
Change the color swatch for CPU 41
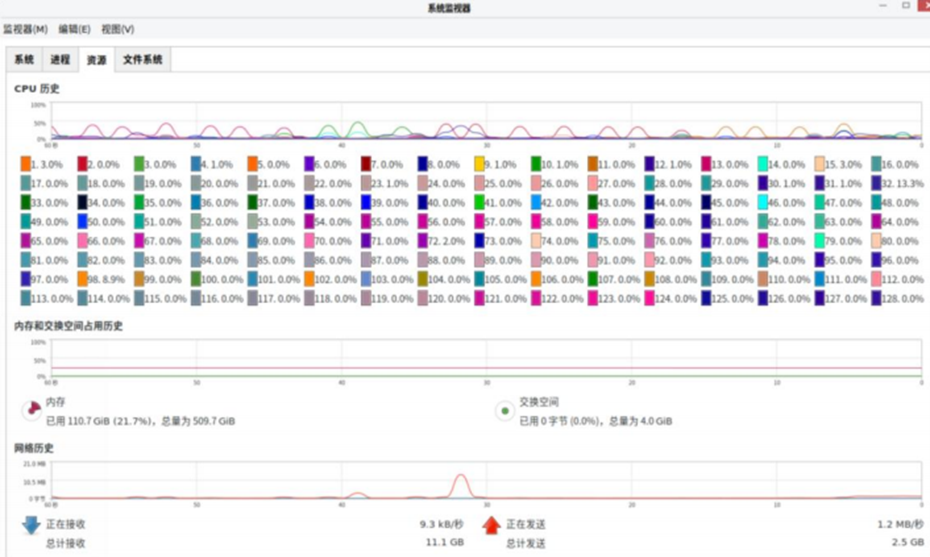click(479, 202)
